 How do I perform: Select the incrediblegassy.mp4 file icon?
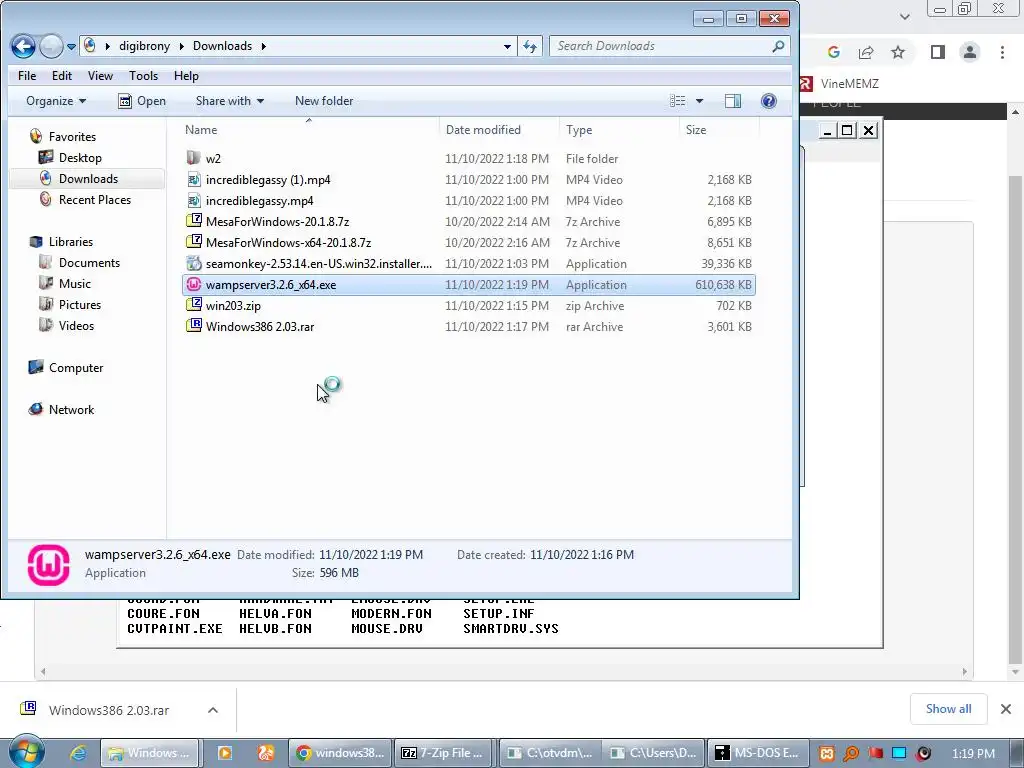(193, 200)
